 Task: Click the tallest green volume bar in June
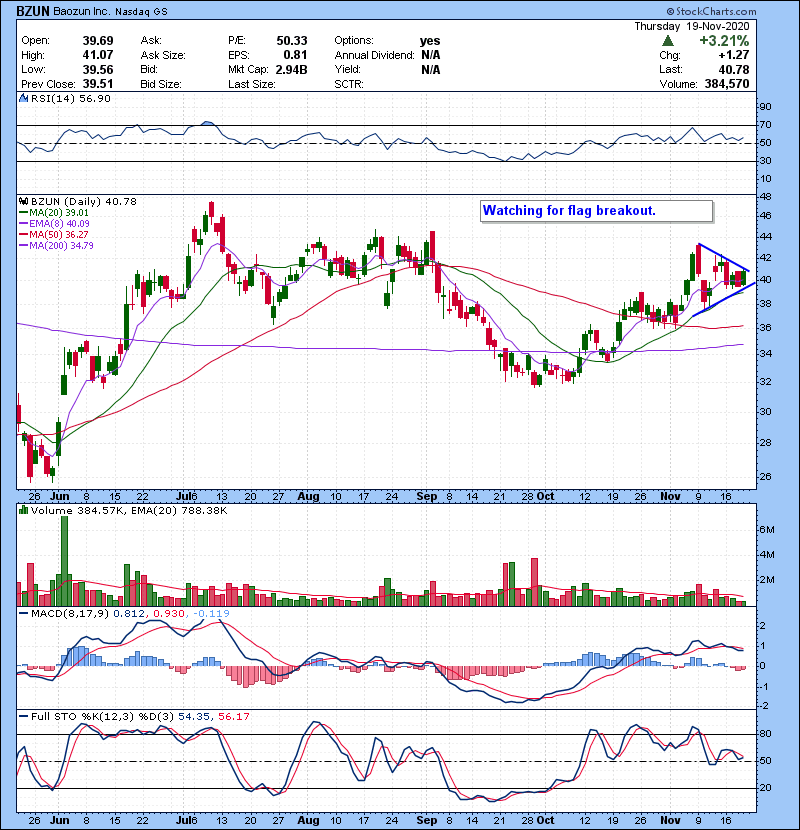tap(65, 561)
